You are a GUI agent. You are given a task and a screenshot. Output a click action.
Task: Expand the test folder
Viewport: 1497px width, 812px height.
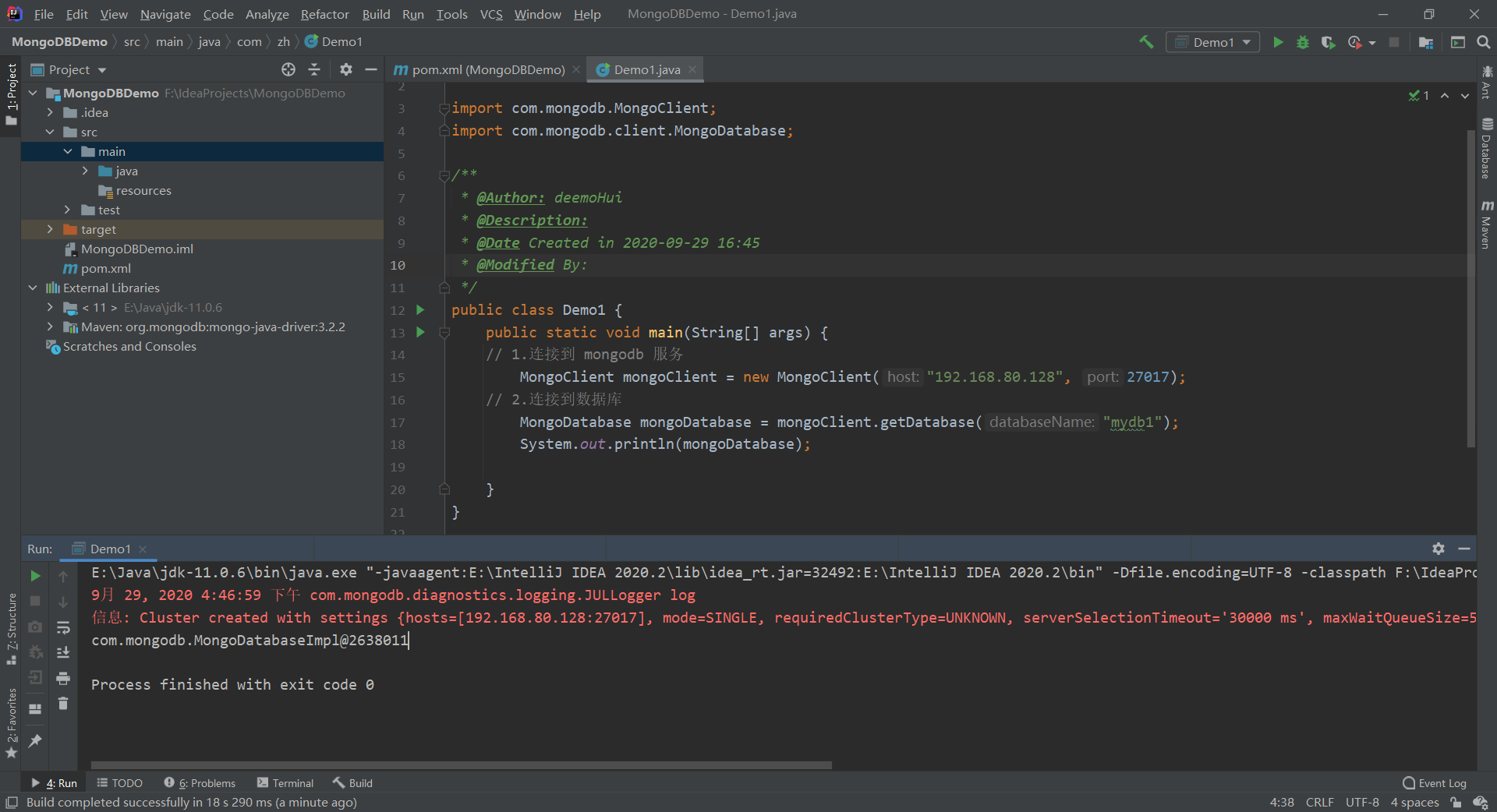click(x=68, y=210)
